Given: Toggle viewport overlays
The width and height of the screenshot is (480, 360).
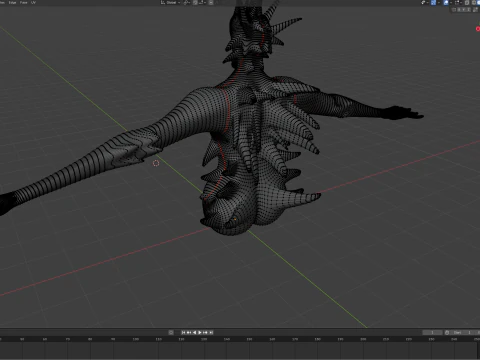Looking at the screenshot, I should point(446,3).
